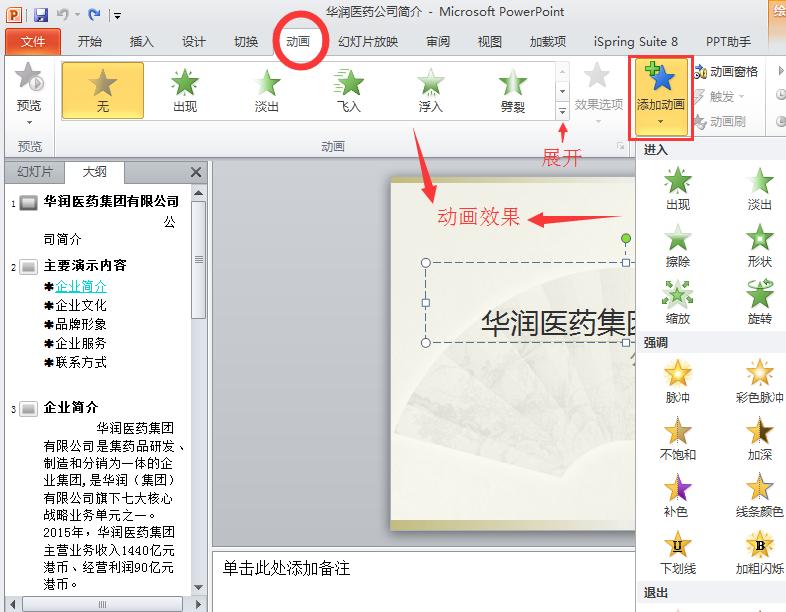Open the 动画 group dialog launcher
The height and width of the screenshot is (612, 786).
[x=621, y=146]
